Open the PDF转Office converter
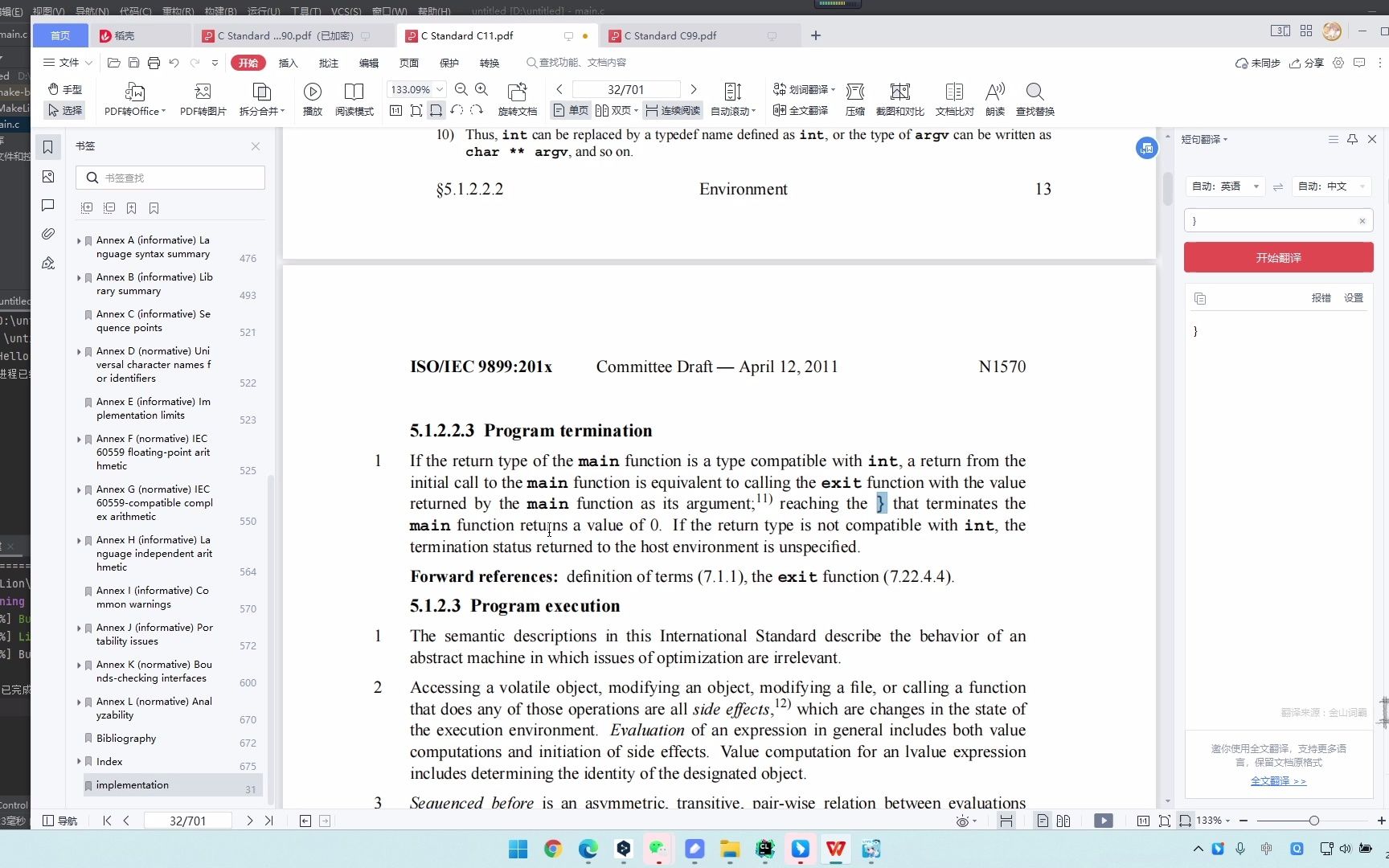Image resolution: width=1389 pixels, height=868 pixels. click(135, 100)
